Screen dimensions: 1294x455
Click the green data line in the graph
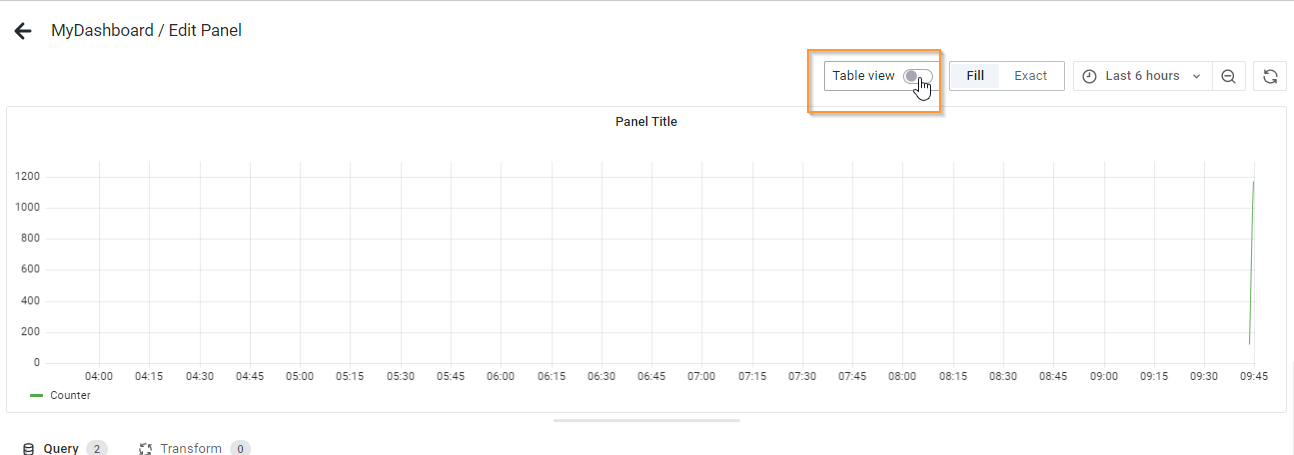point(1251,262)
